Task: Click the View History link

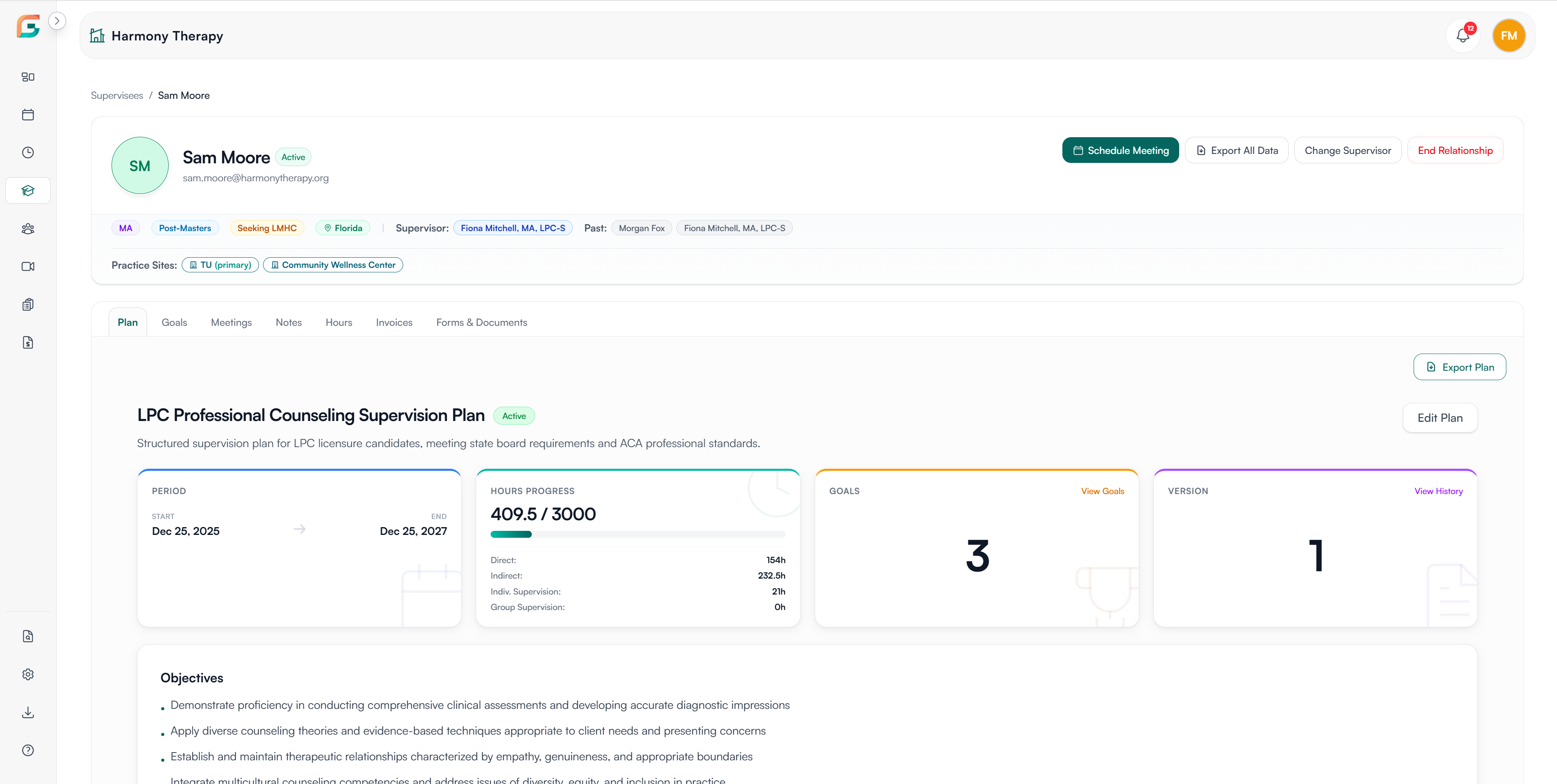Action: point(1438,491)
